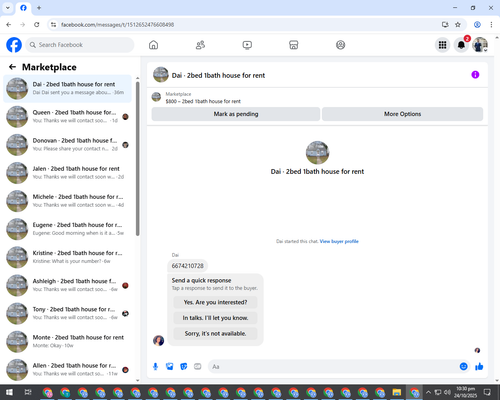Open the conversation with Ashleigh

67,285
